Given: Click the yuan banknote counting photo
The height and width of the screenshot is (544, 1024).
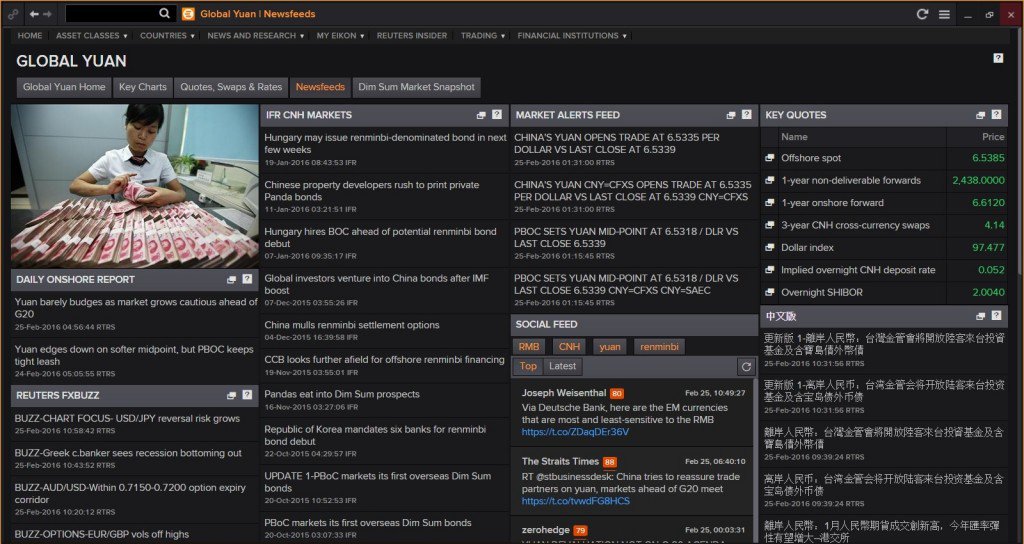Looking at the screenshot, I should pos(135,187).
